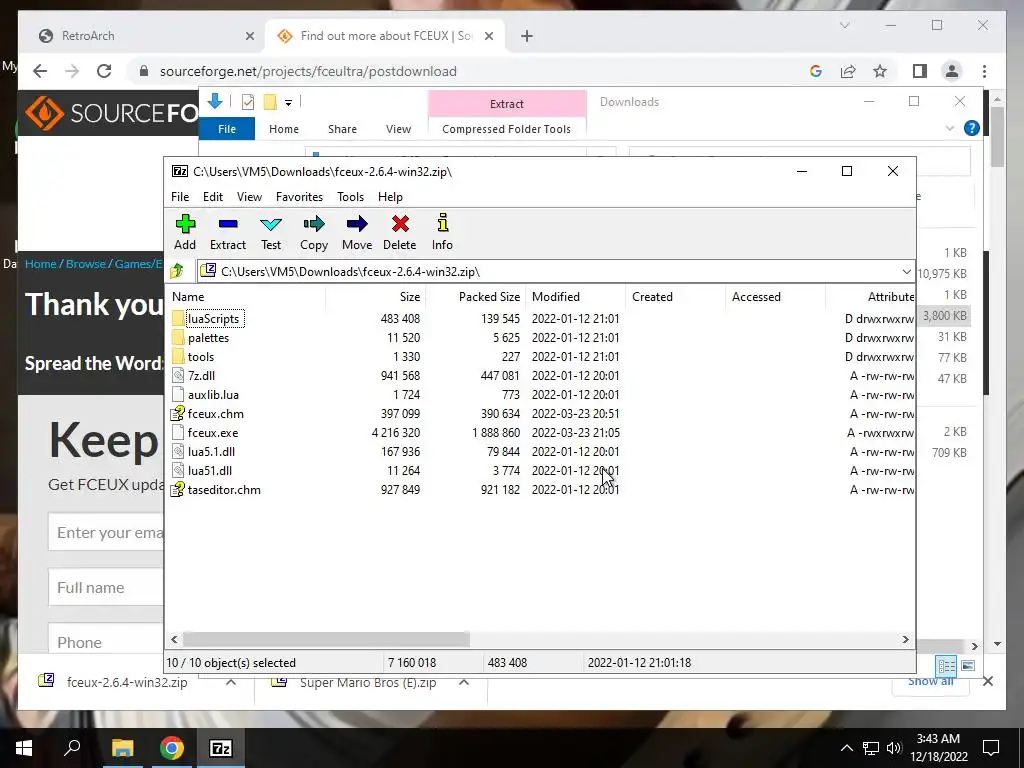Open the Chrome profile icon
This screenshot has height=768, width=1024.
click(952, 71)
